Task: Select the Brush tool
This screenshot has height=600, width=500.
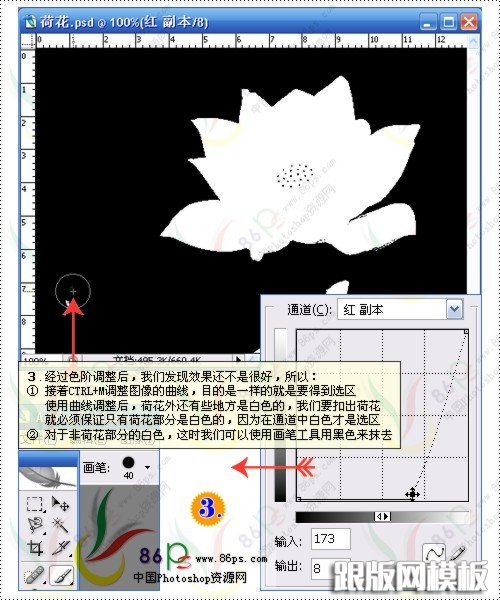Action: 61,575
